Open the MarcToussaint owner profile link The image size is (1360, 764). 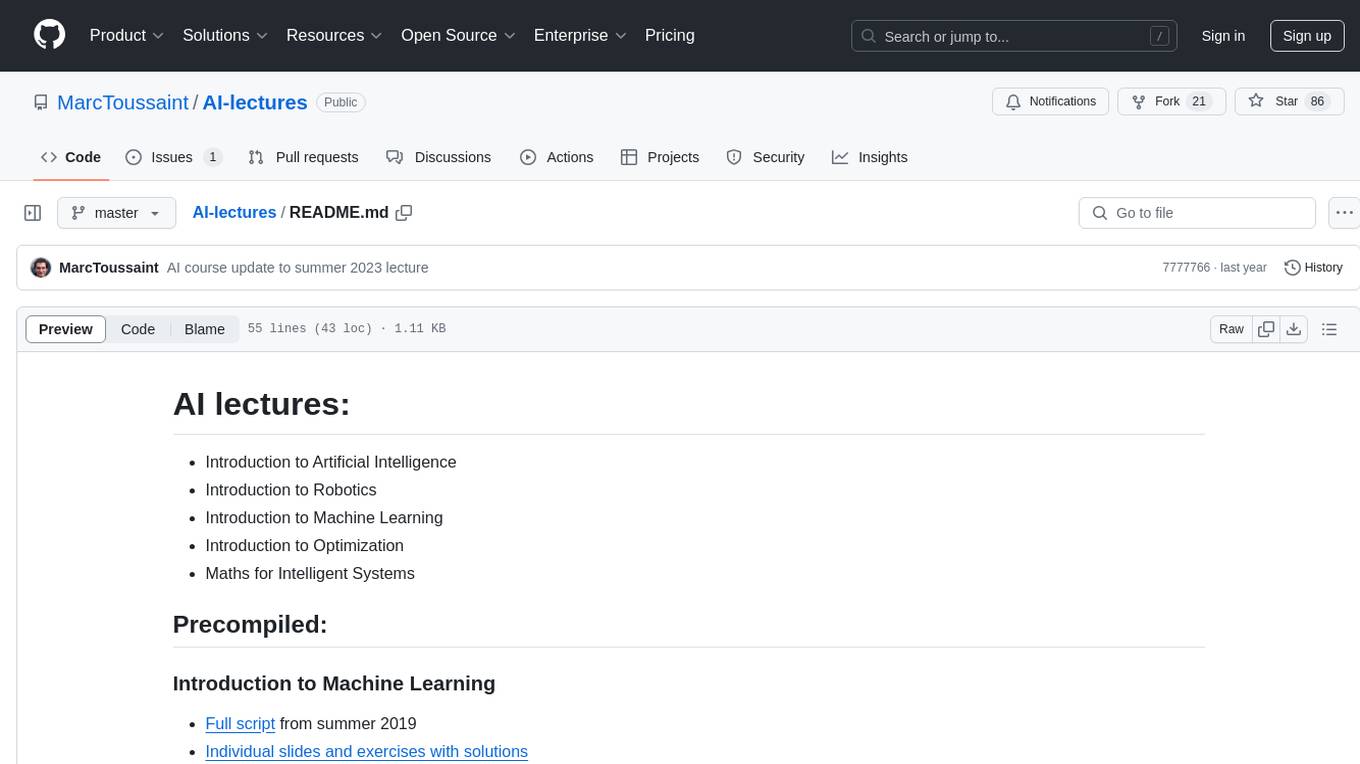[x=123, y=102]
